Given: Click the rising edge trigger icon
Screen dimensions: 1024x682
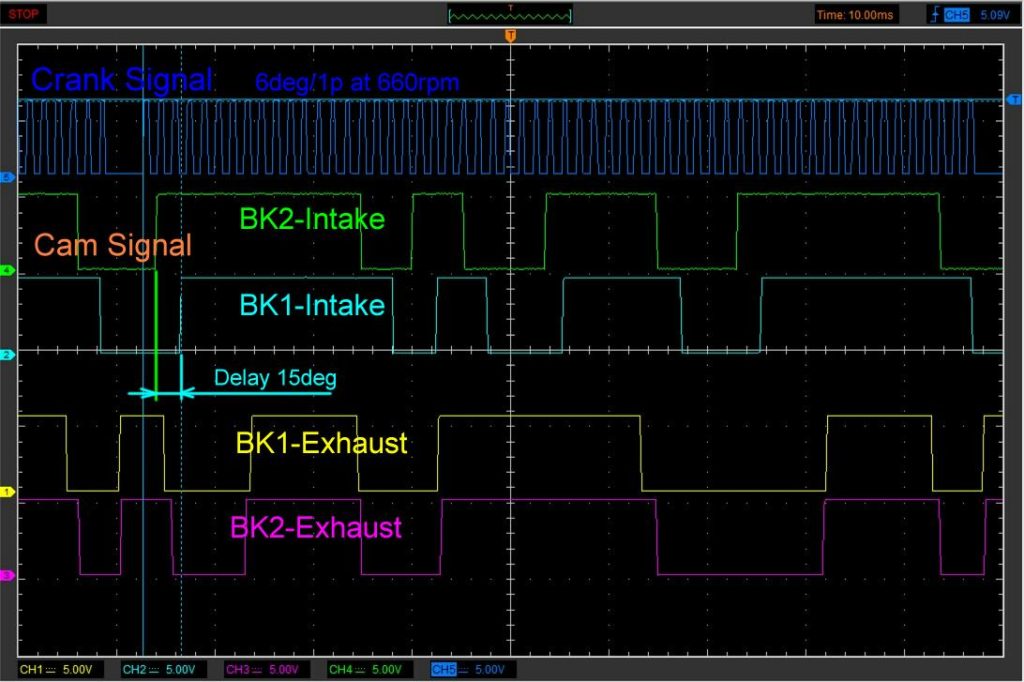Looking at the screenshot, I should (x=934, y=15).
